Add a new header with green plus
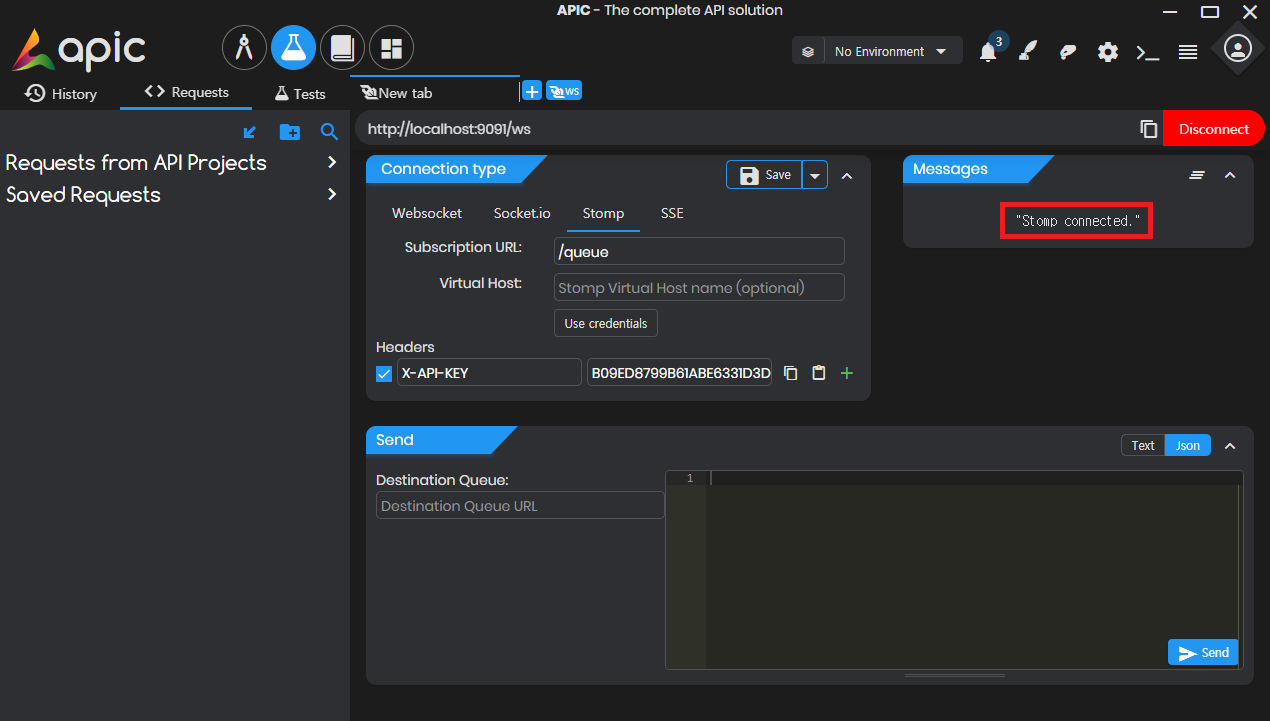The height and width of the screenshot is (721, 1270). pyautogui.click(x=847, y=373)
